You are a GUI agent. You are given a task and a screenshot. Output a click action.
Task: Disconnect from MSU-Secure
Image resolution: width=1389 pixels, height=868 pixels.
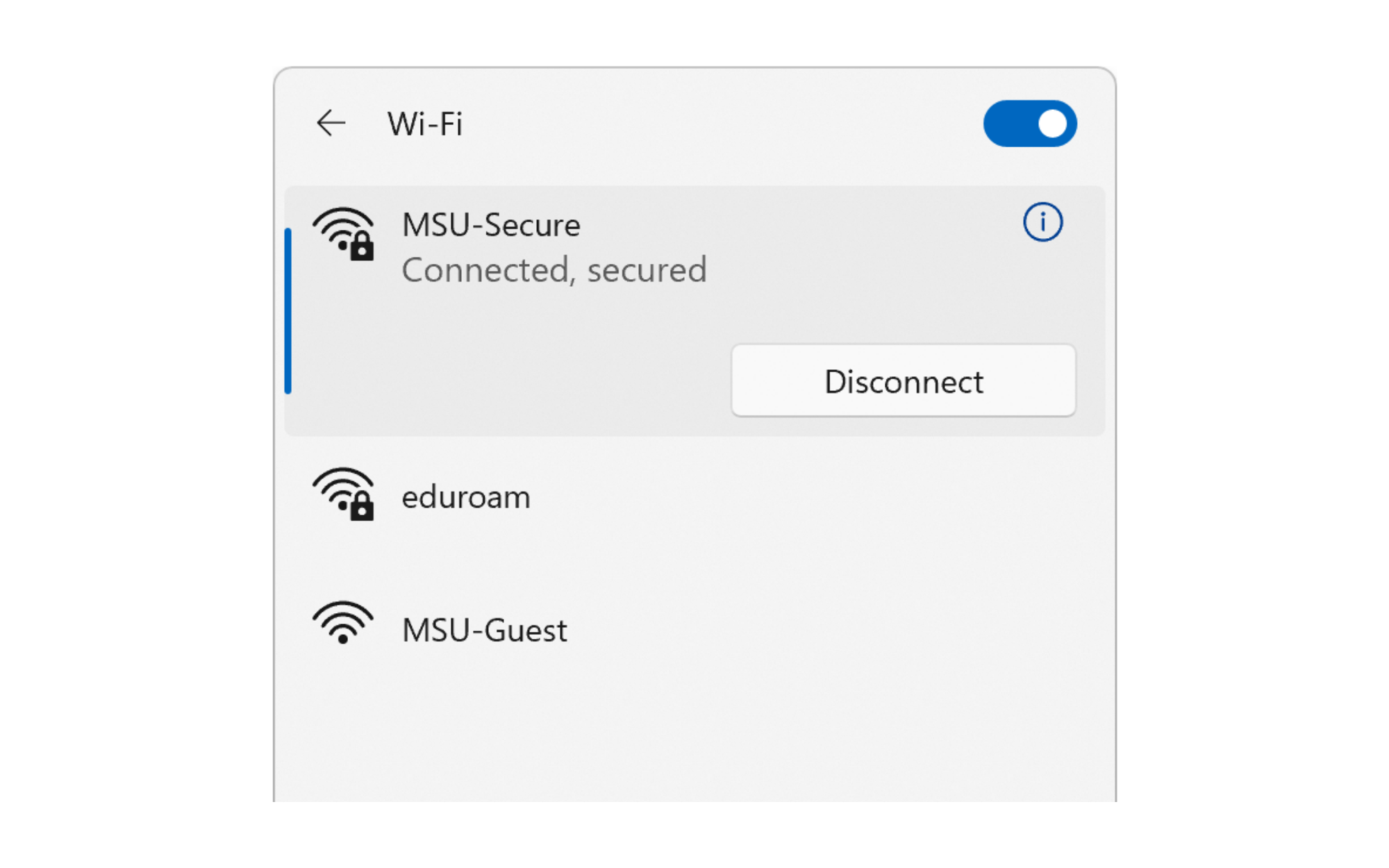[x=903, y=381]
